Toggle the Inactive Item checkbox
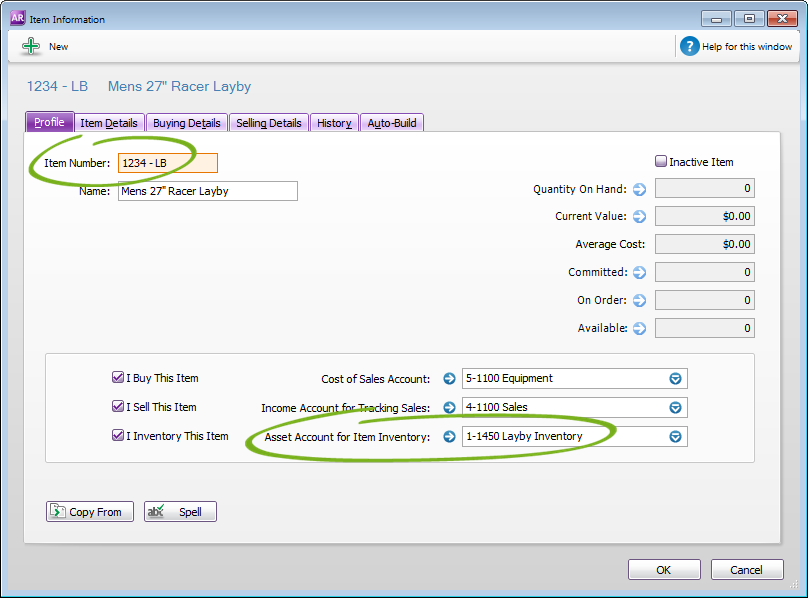The image size is (808, 598). [x=661, y=161]
